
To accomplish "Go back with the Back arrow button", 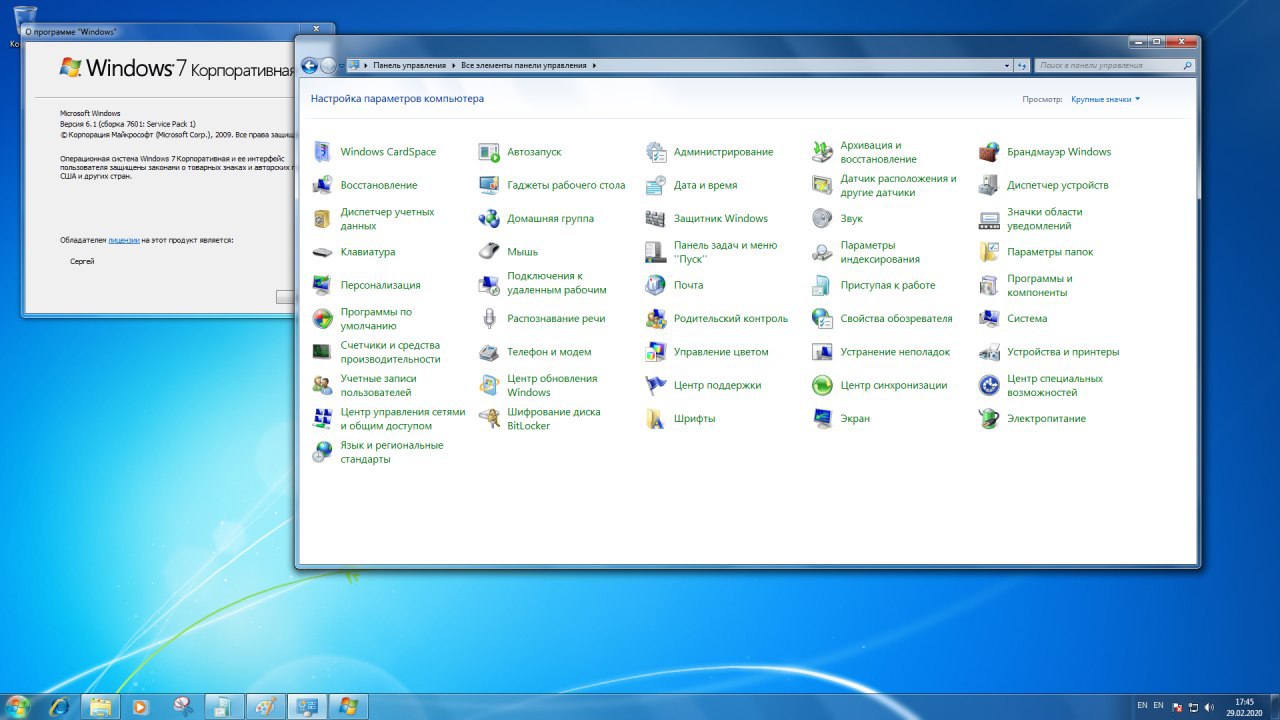I will 310,66.
